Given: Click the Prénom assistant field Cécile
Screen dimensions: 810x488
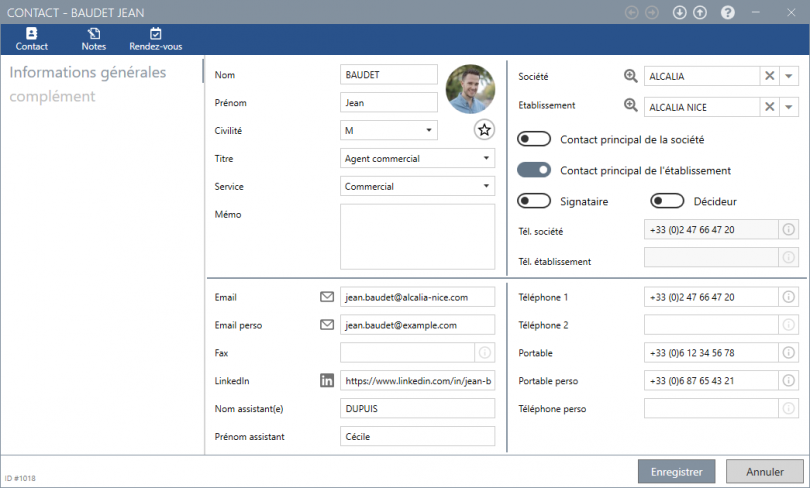Looking at the screenshot, I should 417,436.
